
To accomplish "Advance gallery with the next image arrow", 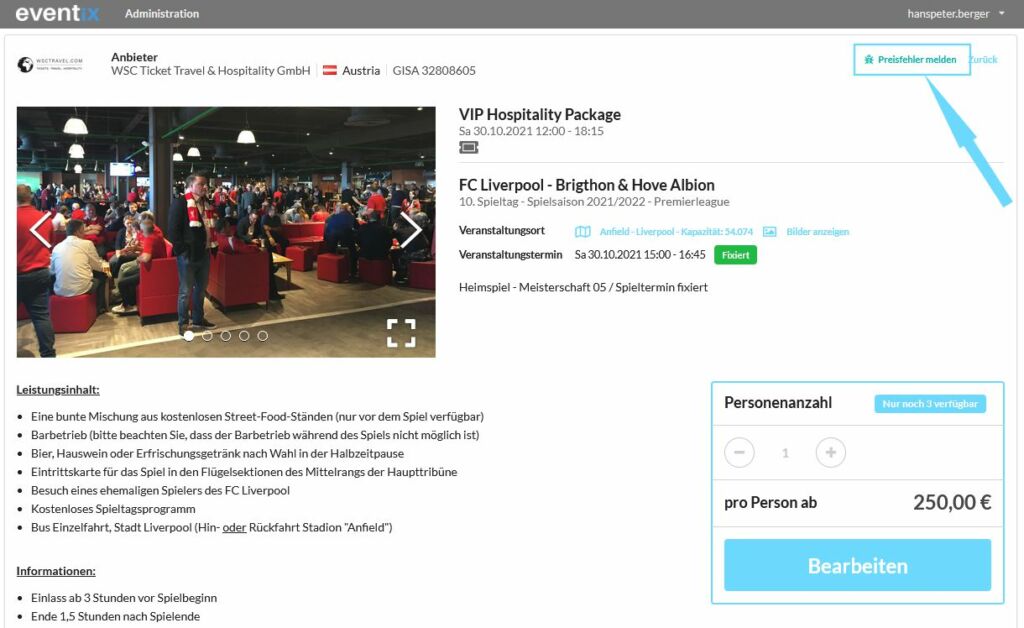I will point(411,229).
